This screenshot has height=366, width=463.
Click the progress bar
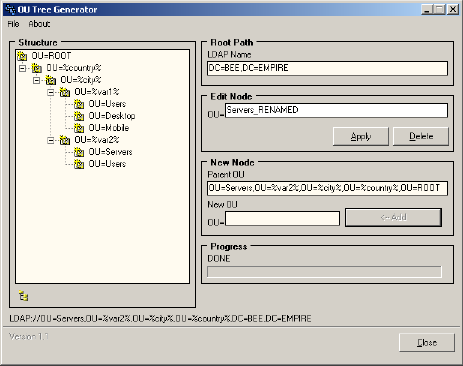coord(324,272)
